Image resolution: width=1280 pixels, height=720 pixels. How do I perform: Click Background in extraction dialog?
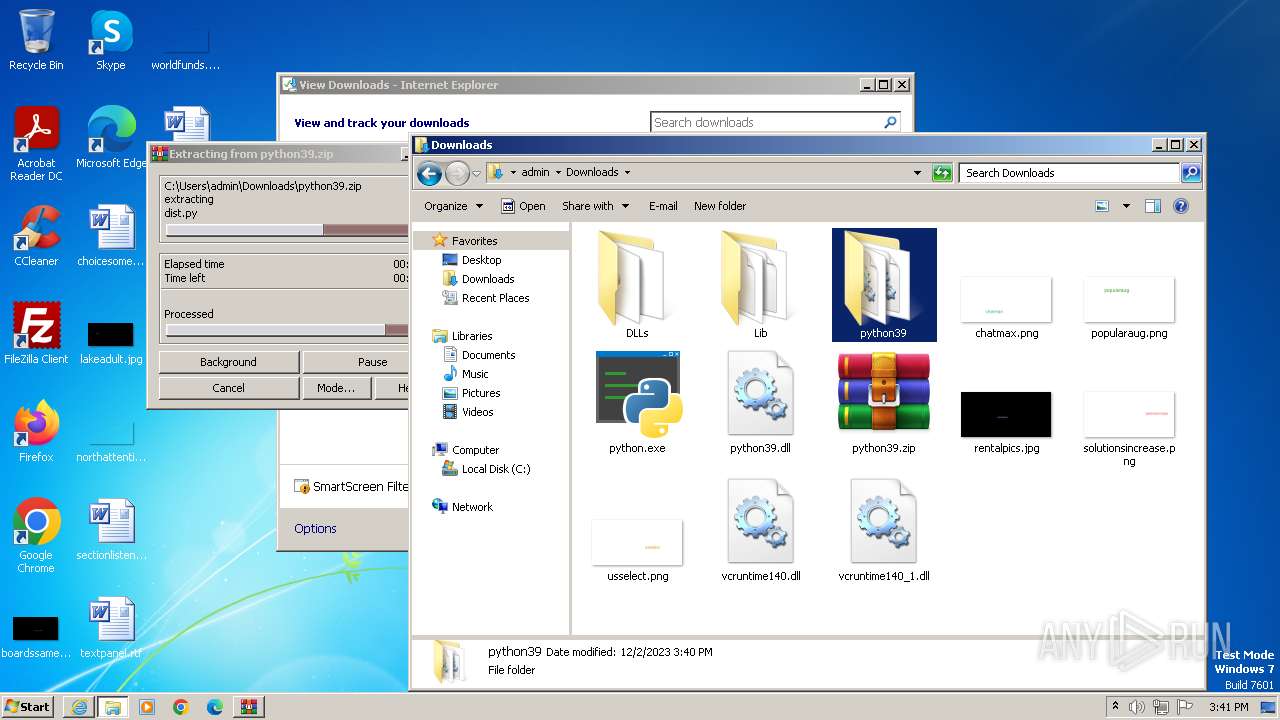coord(228,362)
